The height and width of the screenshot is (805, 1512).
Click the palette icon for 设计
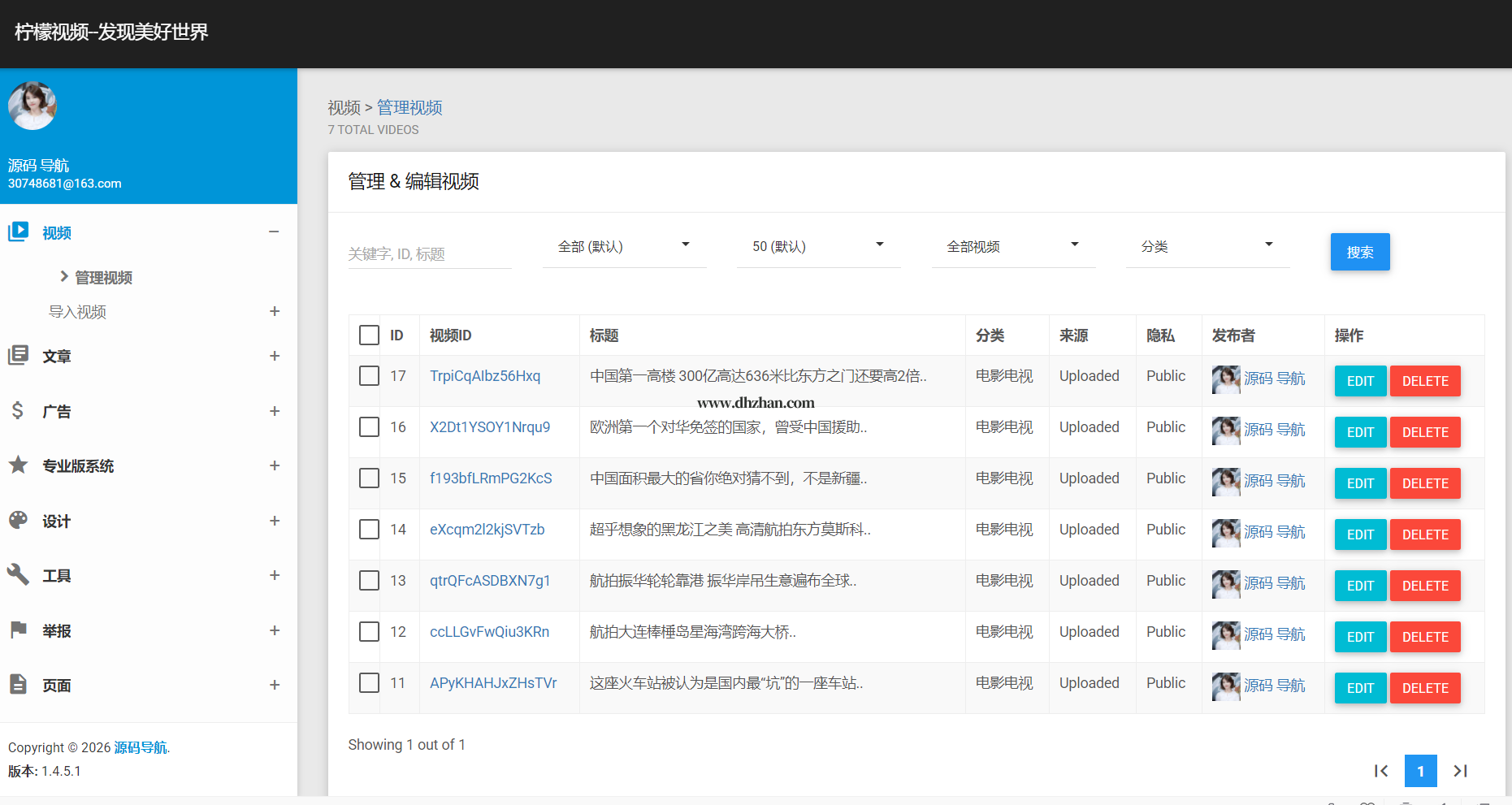click(18, 521)
